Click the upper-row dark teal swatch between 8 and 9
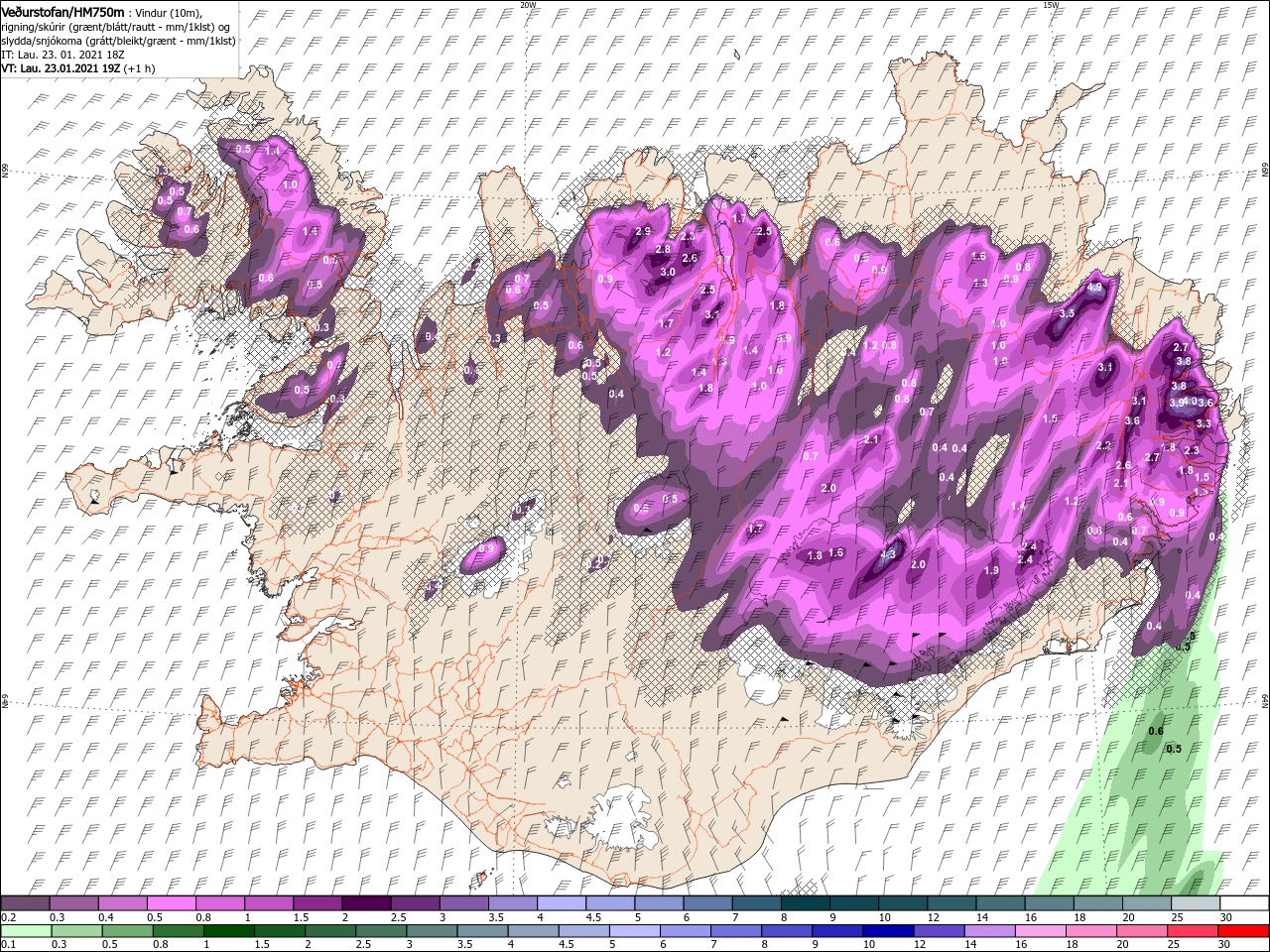 (x=806, y=903)
